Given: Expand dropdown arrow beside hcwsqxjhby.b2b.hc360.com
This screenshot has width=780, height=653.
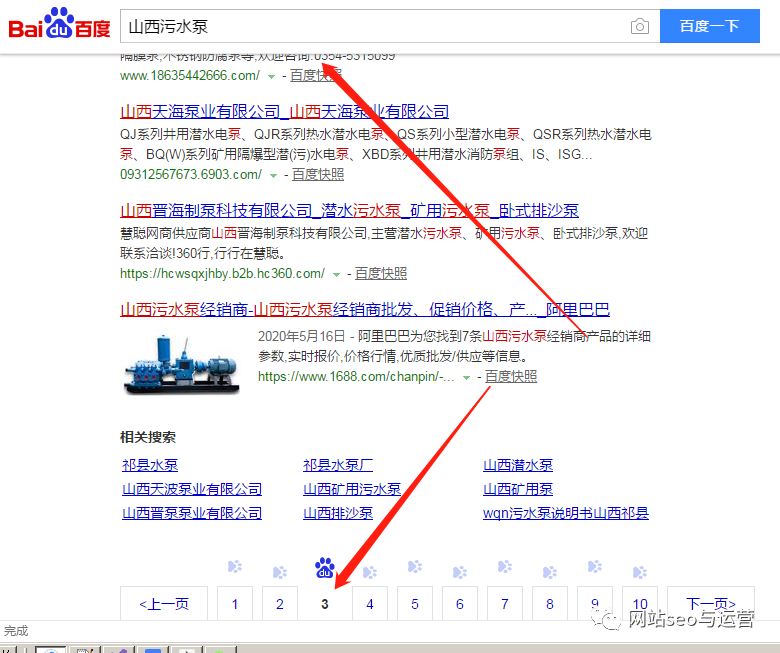Looking at the screenshot, I should tap(336, 275).
